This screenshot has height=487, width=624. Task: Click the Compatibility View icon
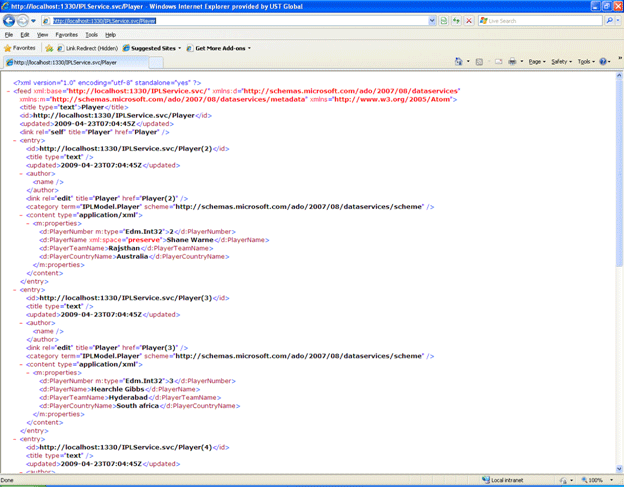[x=444, y=21]
